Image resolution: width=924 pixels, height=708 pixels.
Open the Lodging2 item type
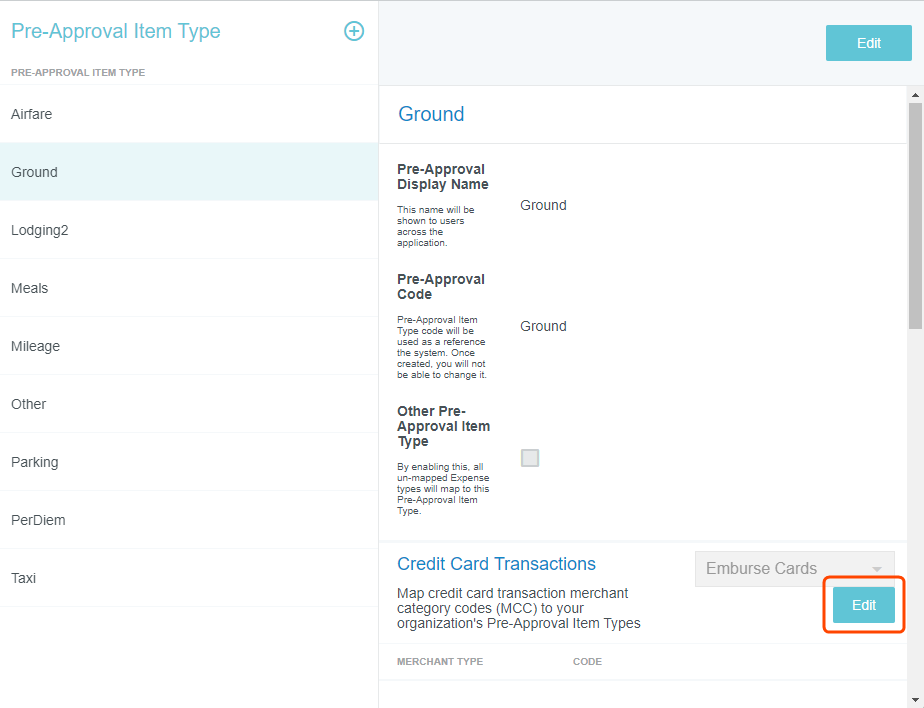[x=39, y=230]
